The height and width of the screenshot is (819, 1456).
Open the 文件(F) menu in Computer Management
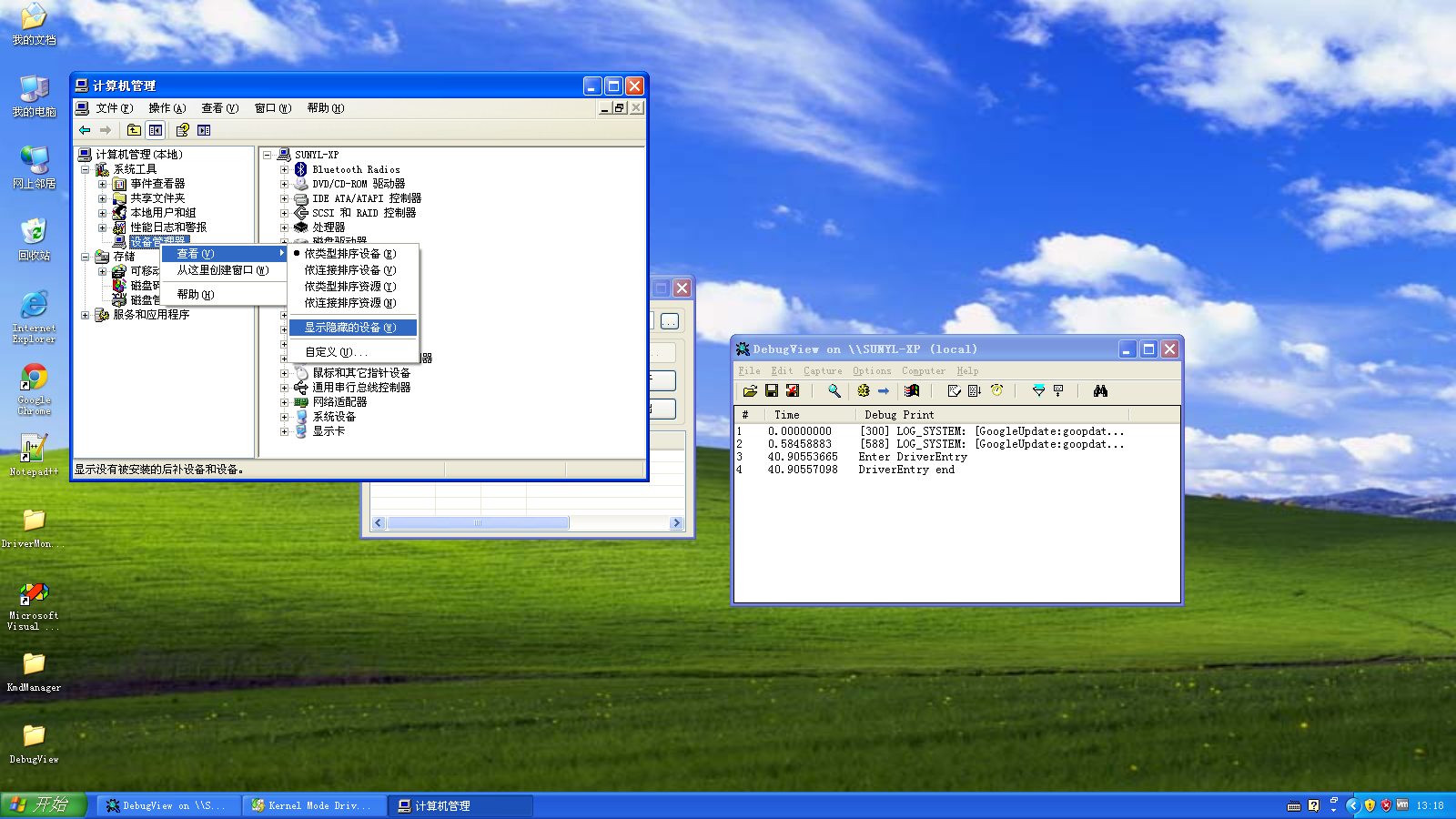click(115, 108)
